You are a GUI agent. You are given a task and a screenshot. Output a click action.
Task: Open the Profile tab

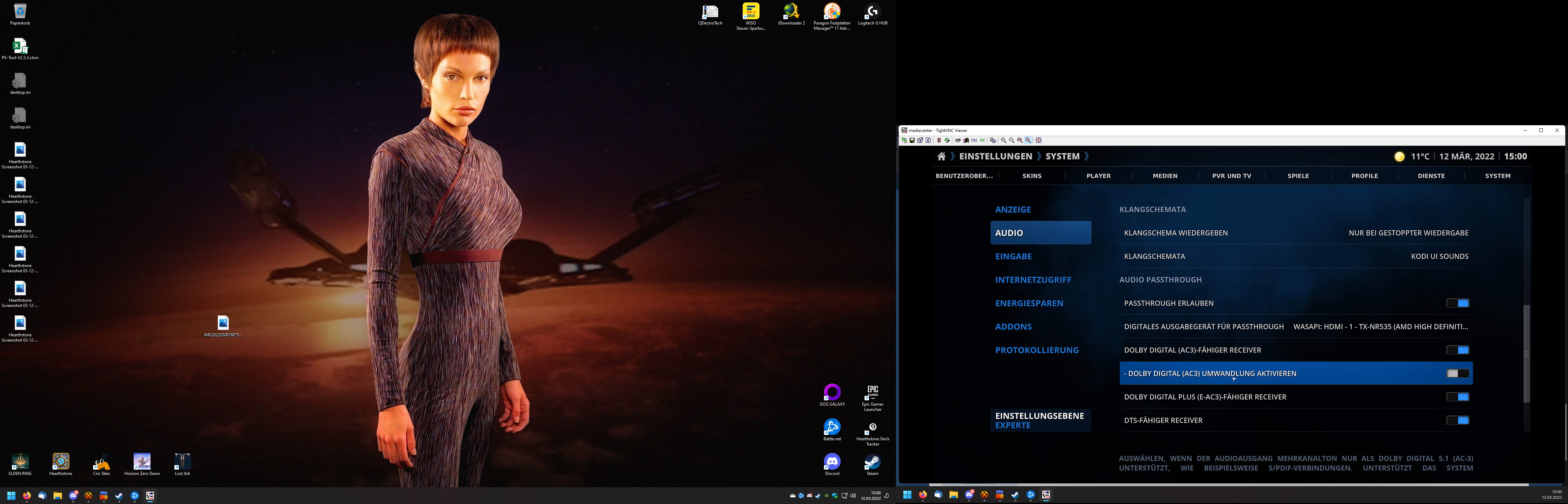point(1365,176)
